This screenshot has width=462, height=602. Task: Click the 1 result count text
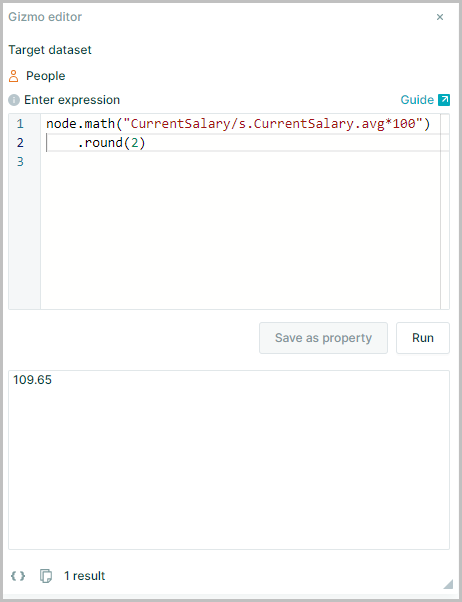84,576
